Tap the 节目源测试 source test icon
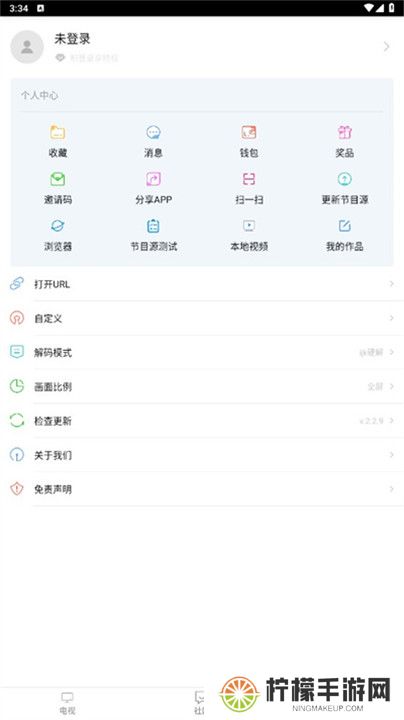Viewport: 404px width, 720px height. (153, 226)
